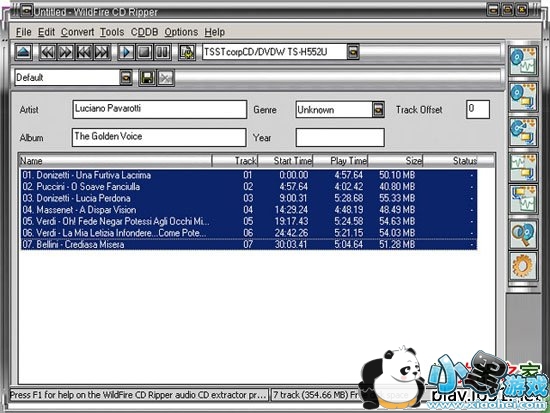Click the title bar application icon
Screen dimensions: 550x413
coord(26,11)
